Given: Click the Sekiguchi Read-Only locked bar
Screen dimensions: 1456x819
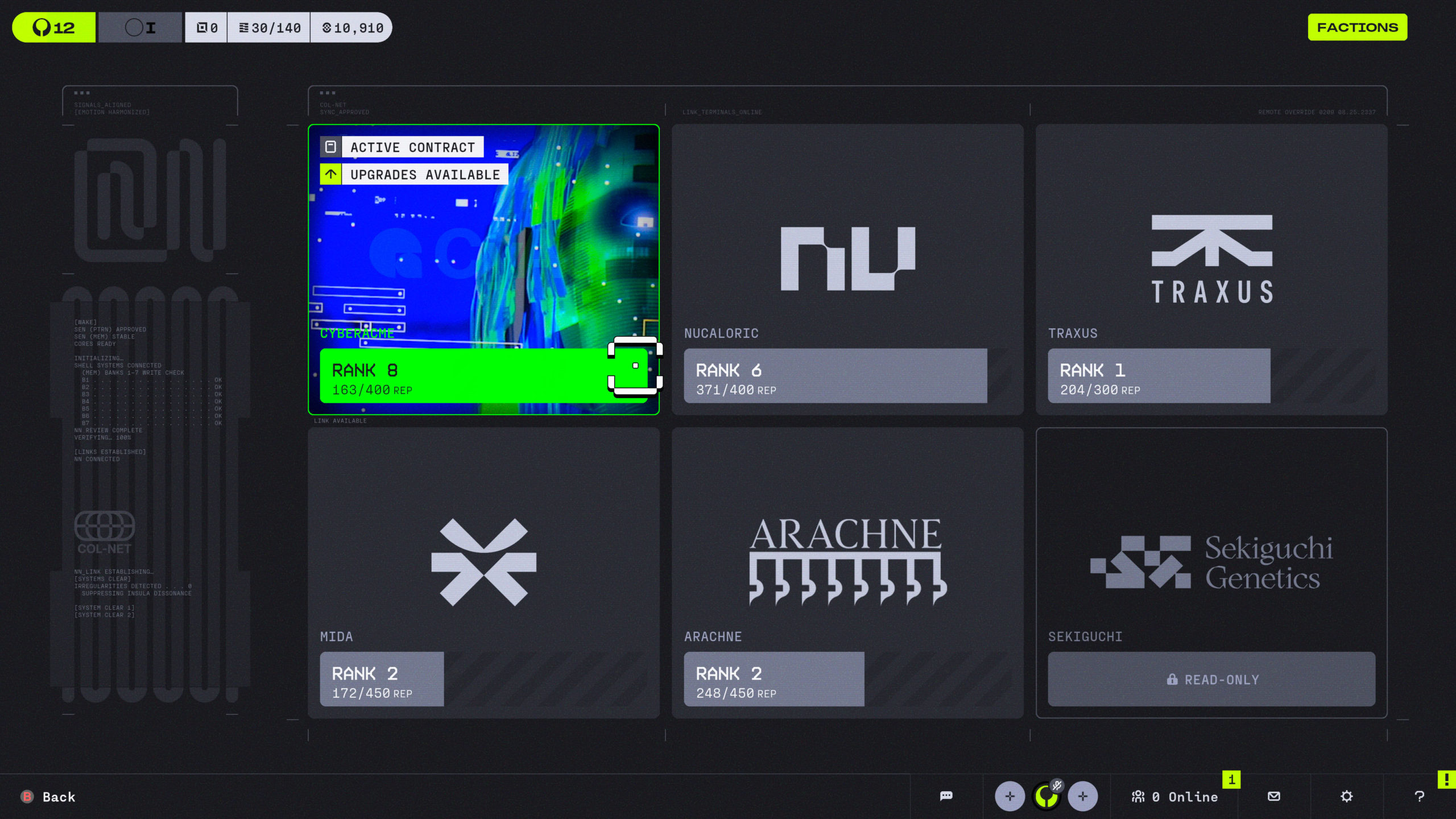Looking at the screenshot, I should tap(1211, 679).
